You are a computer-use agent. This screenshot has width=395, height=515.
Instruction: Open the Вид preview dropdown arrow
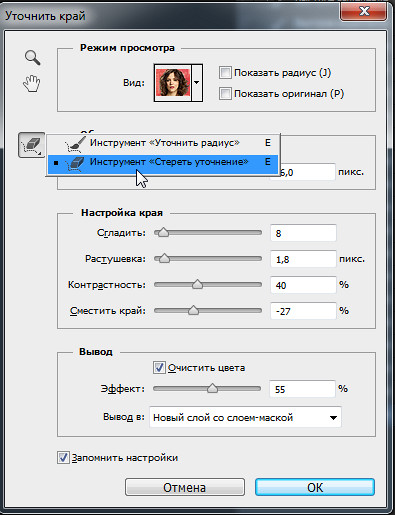click(x=197, y=83)
